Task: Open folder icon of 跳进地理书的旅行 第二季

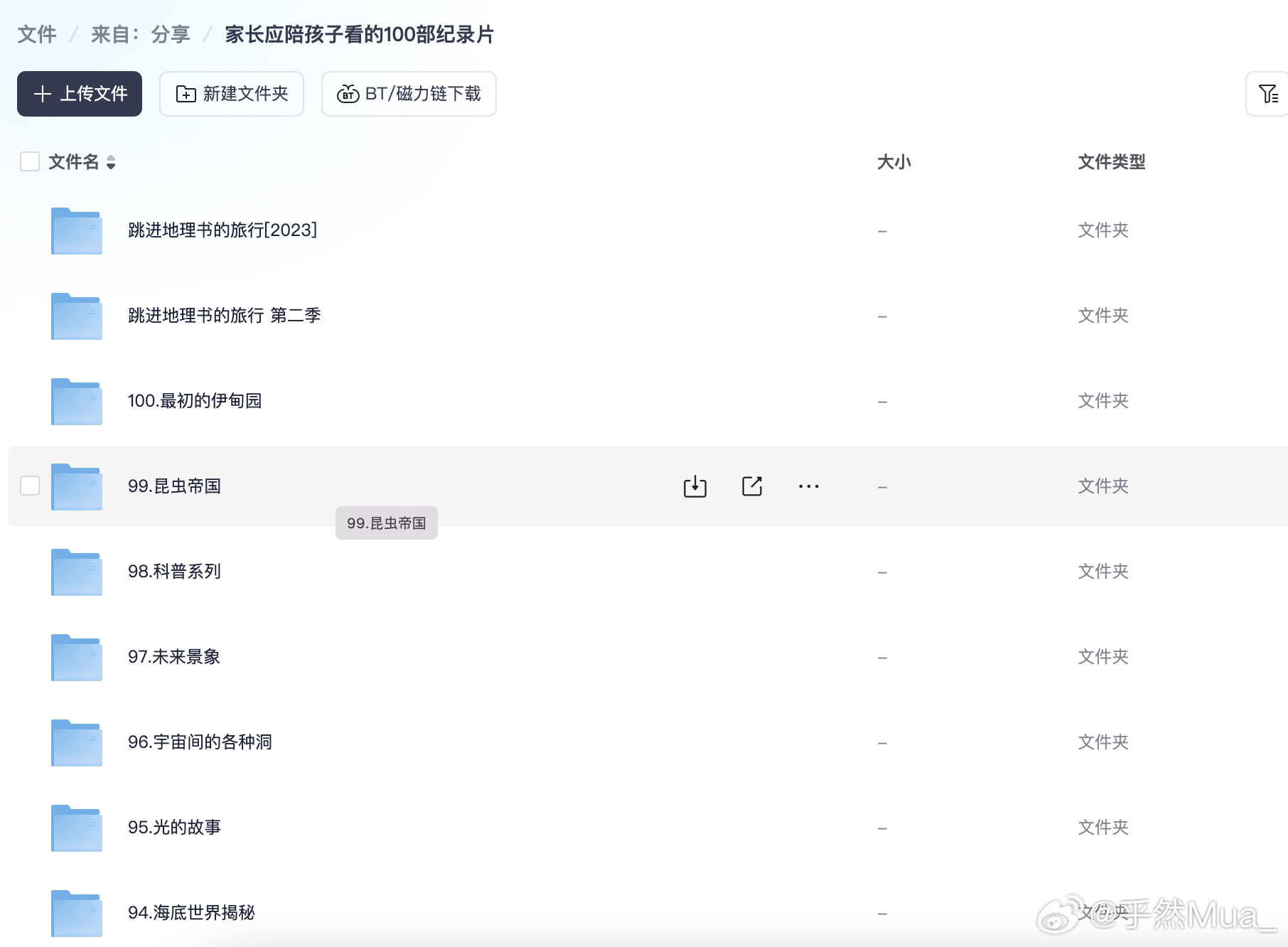Action: point(77,316)
